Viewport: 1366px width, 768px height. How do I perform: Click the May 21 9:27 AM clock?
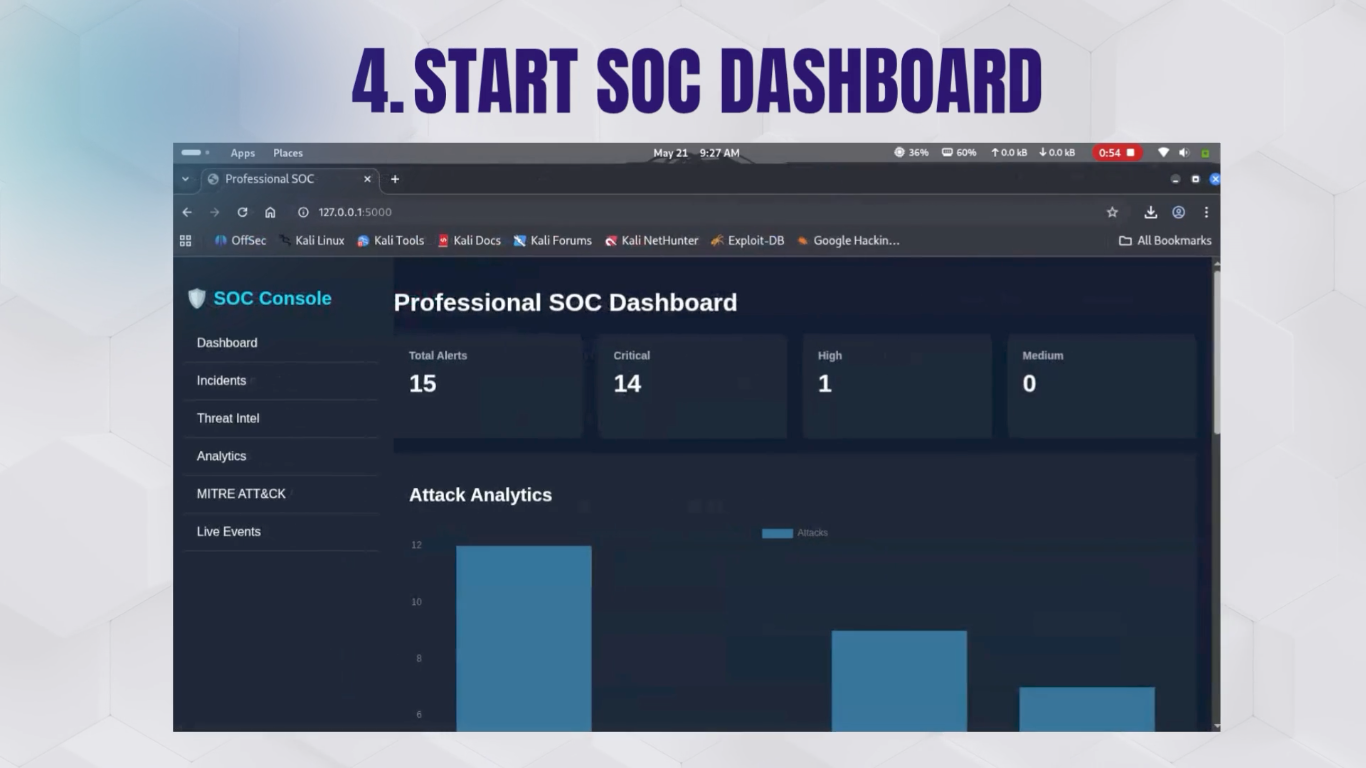[x=696, y=153]
